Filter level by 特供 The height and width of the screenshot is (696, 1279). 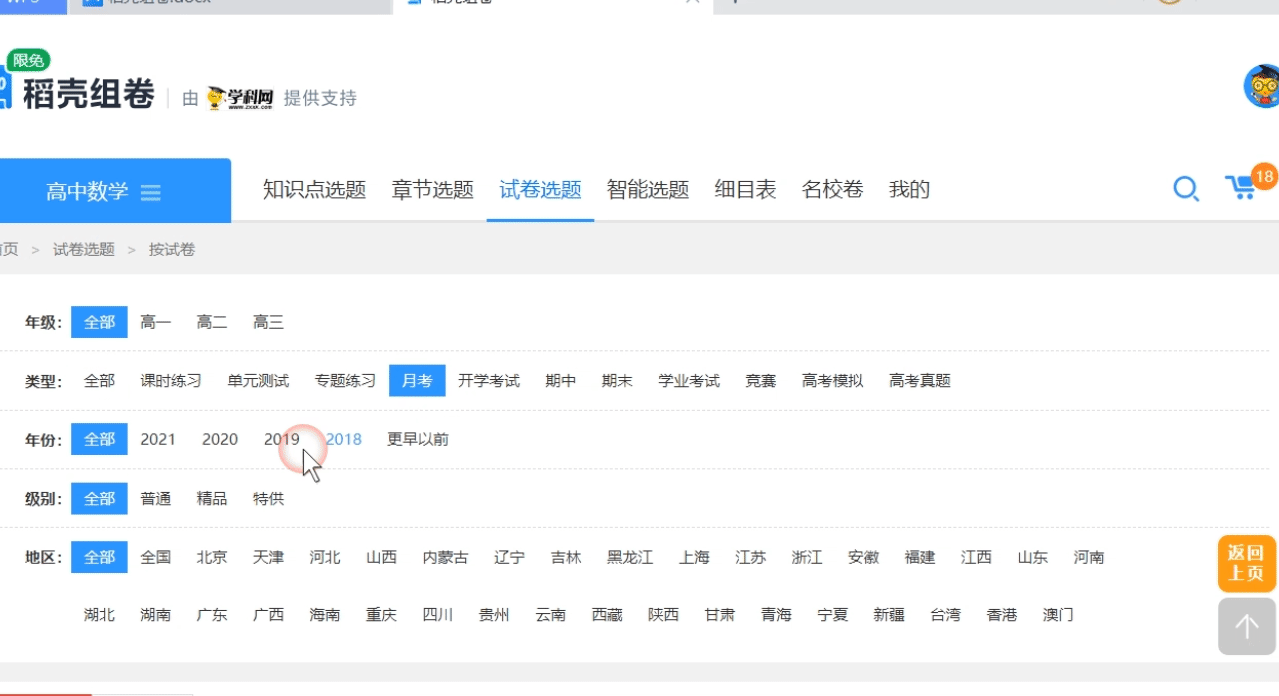click(x=268, y=498)
